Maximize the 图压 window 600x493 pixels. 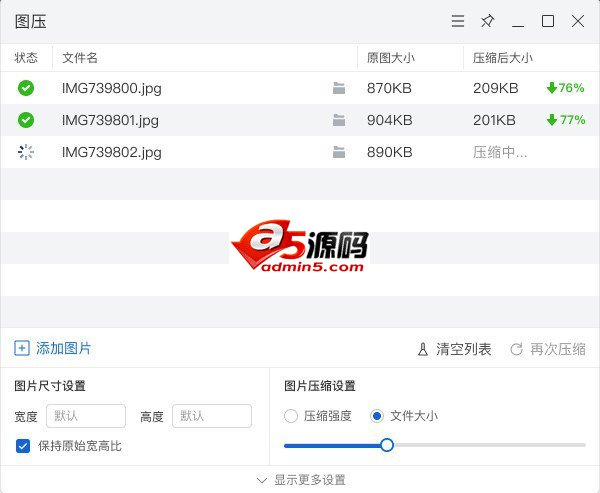coord(548,21)
